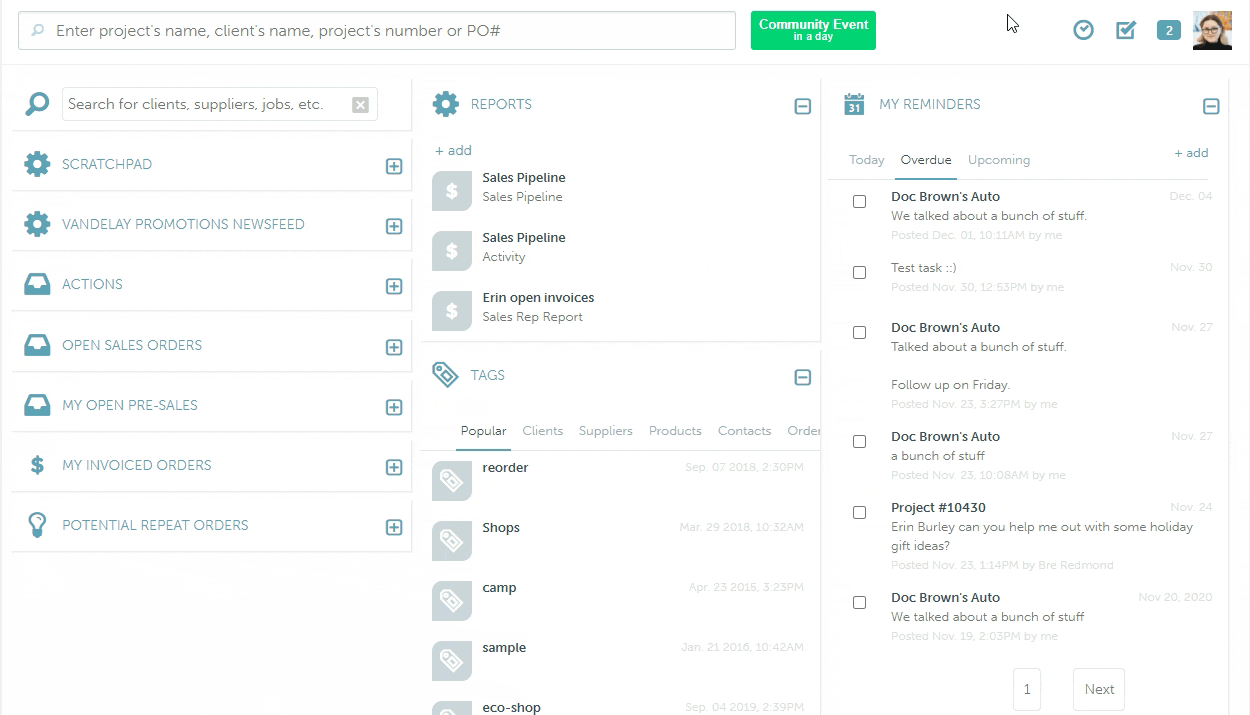Image resolution: width=1250 pixels, height=715 pixels.
Task: Collapse the Reports panel
Action: click(x=802, y=105)
